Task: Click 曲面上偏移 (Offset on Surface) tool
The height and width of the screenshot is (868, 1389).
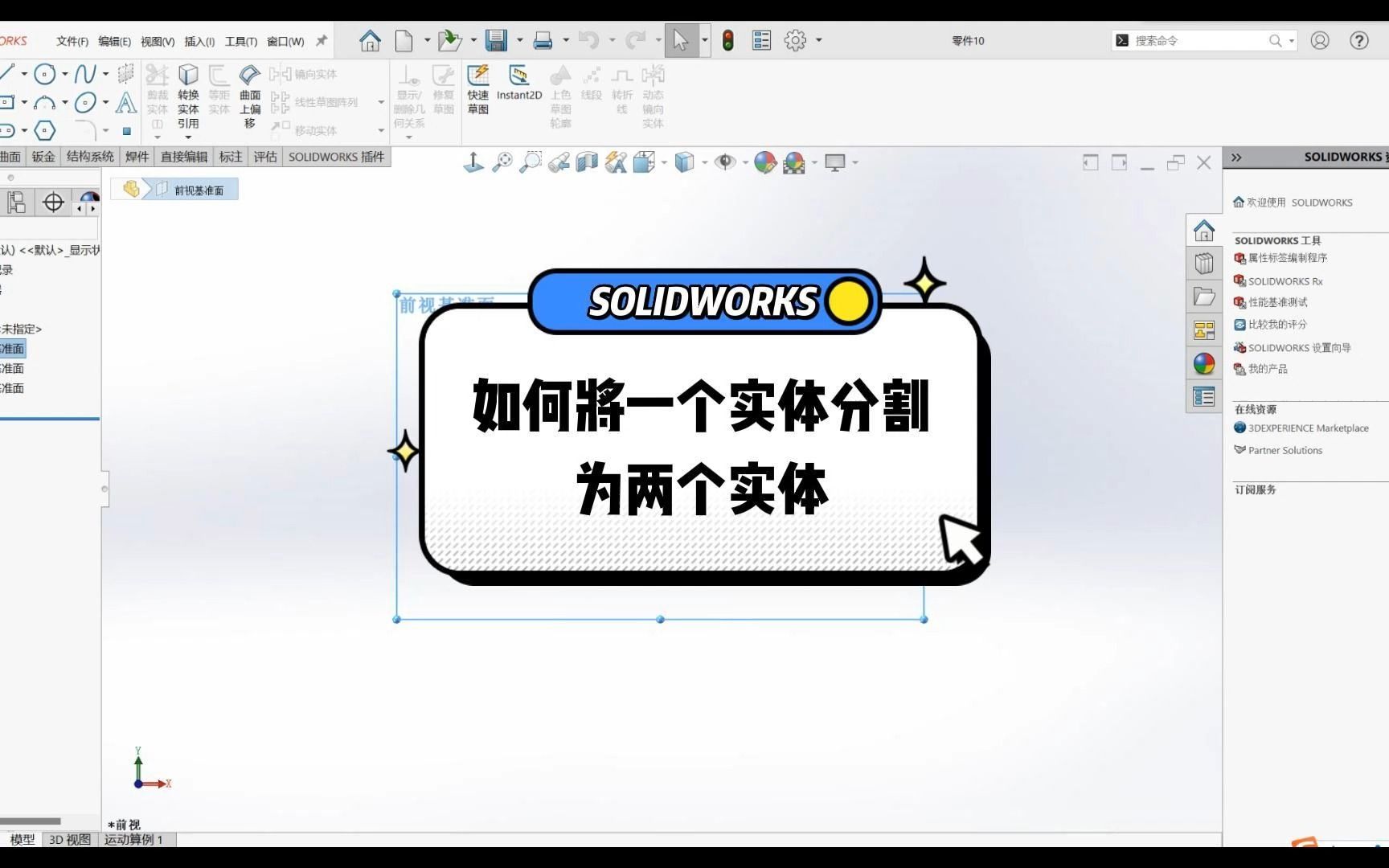Action: pos(250,96)
